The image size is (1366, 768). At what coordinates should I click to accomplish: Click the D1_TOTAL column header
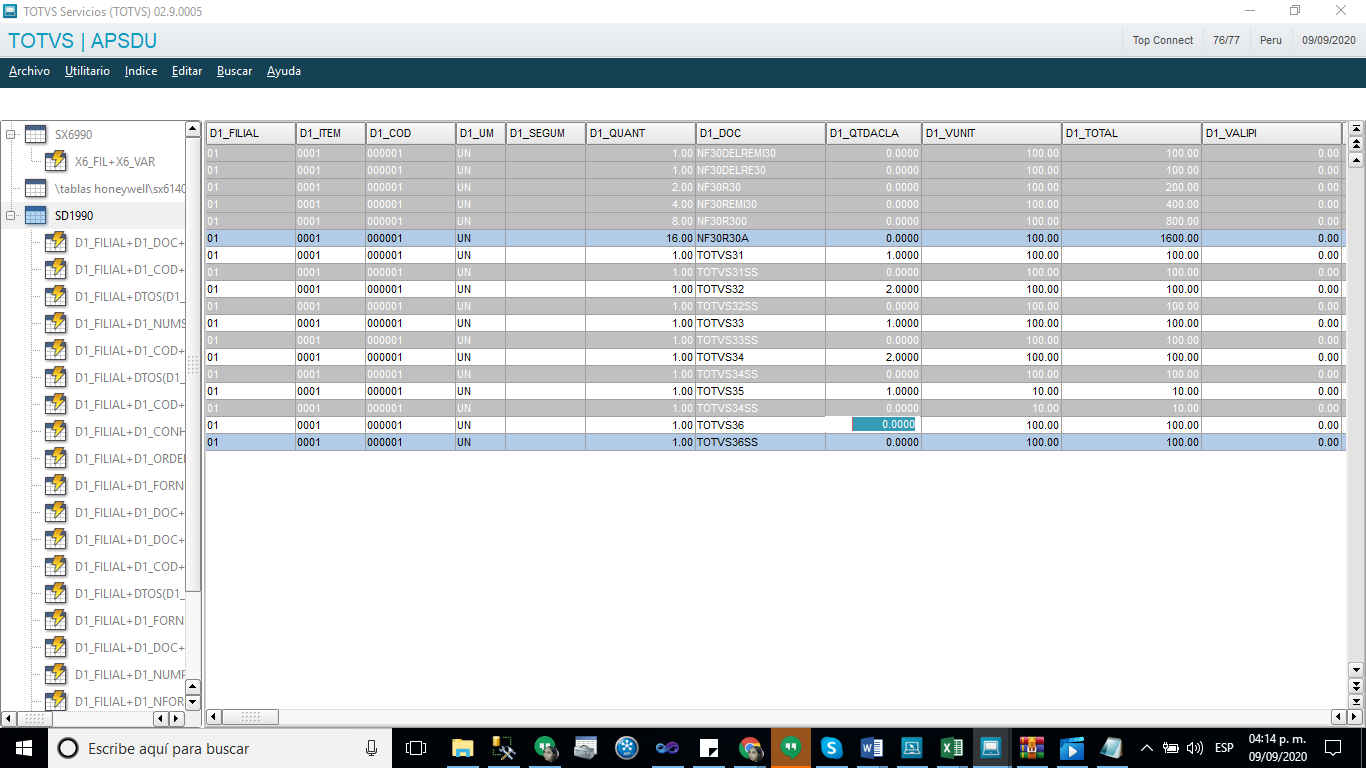tap(1132, 133)
